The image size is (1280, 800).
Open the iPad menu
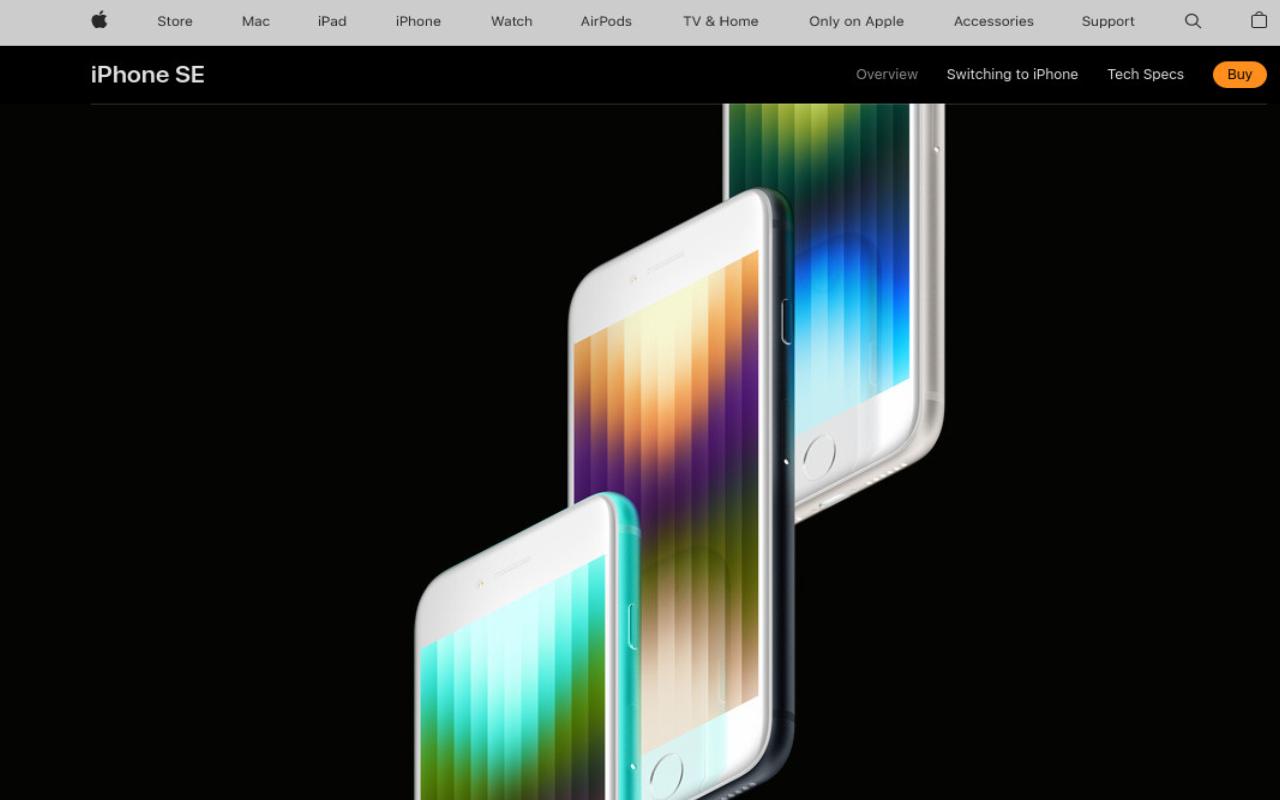(x=332, y=21)
